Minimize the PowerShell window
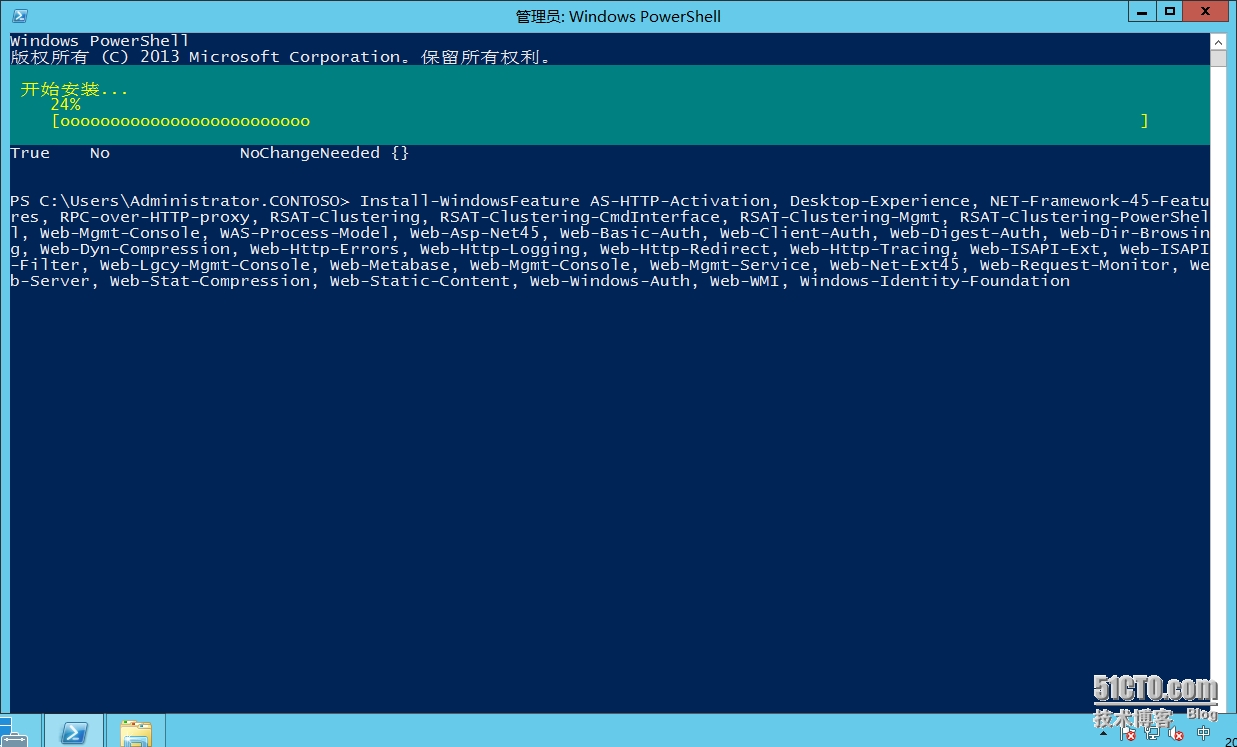 1144,12
